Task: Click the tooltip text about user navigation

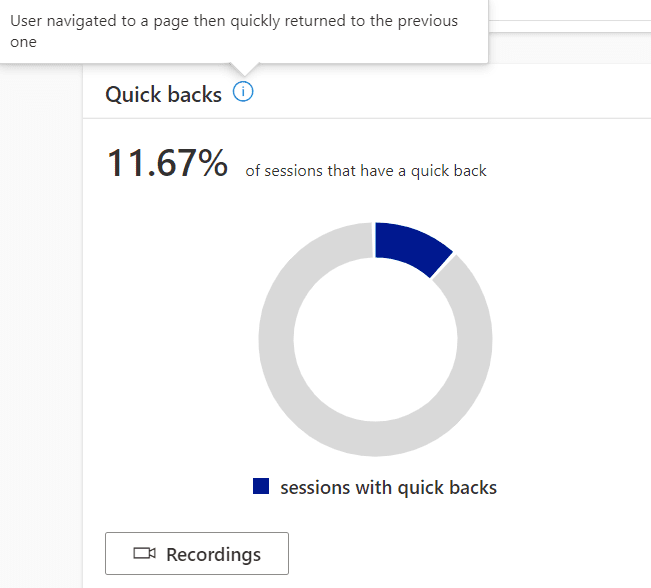Action: (x=234, y=21)
